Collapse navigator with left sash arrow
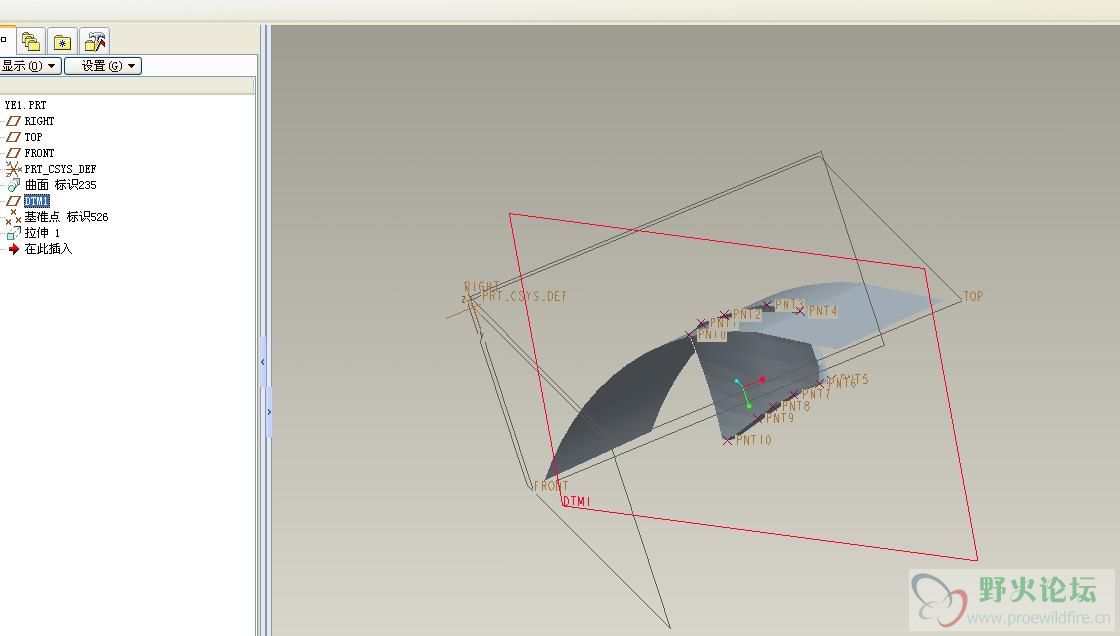The width and height of the screenshot is (1120, 636). pyautogui.click(x=262, y=362)
